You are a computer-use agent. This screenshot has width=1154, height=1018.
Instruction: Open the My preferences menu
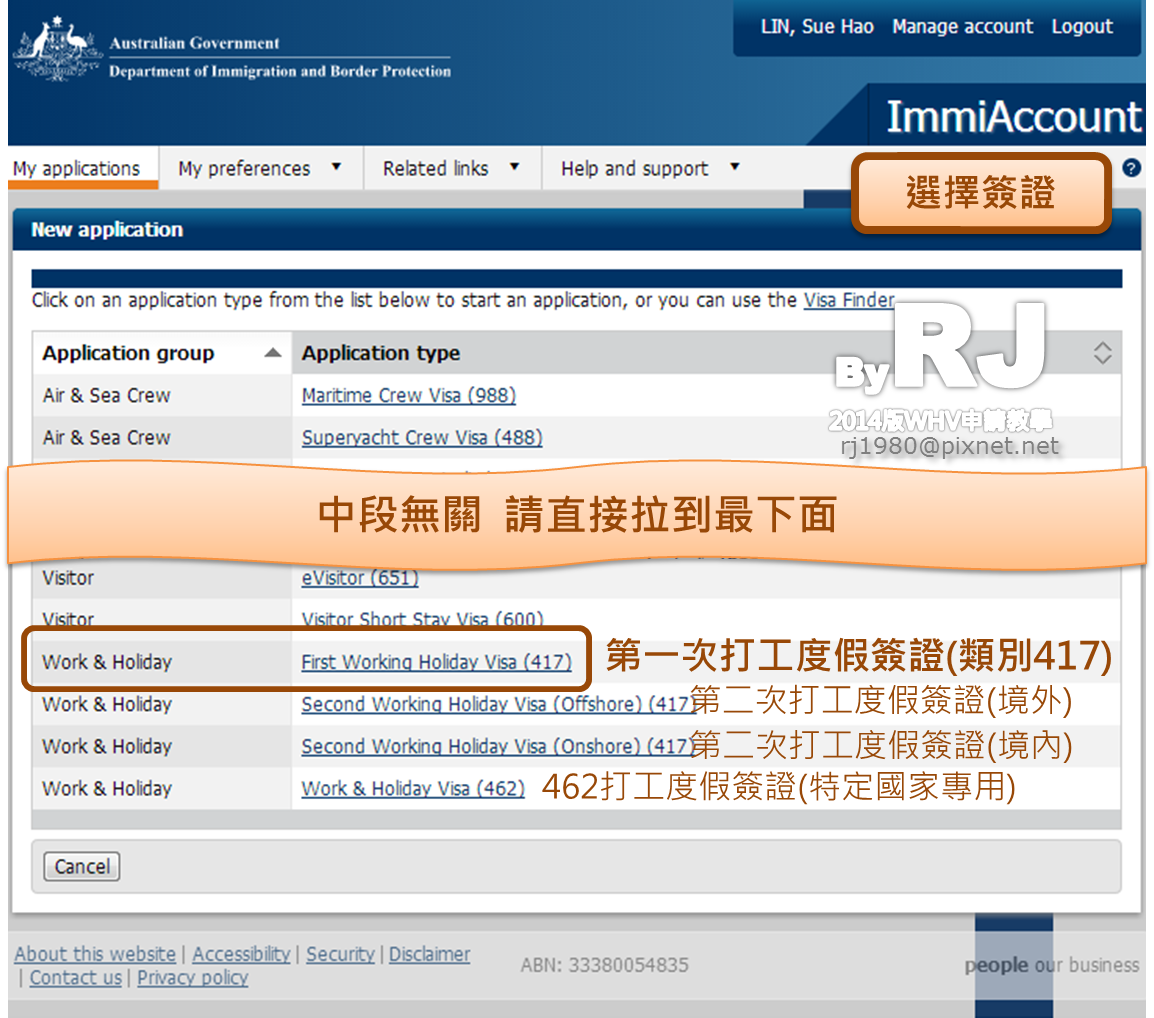(244, 169)
